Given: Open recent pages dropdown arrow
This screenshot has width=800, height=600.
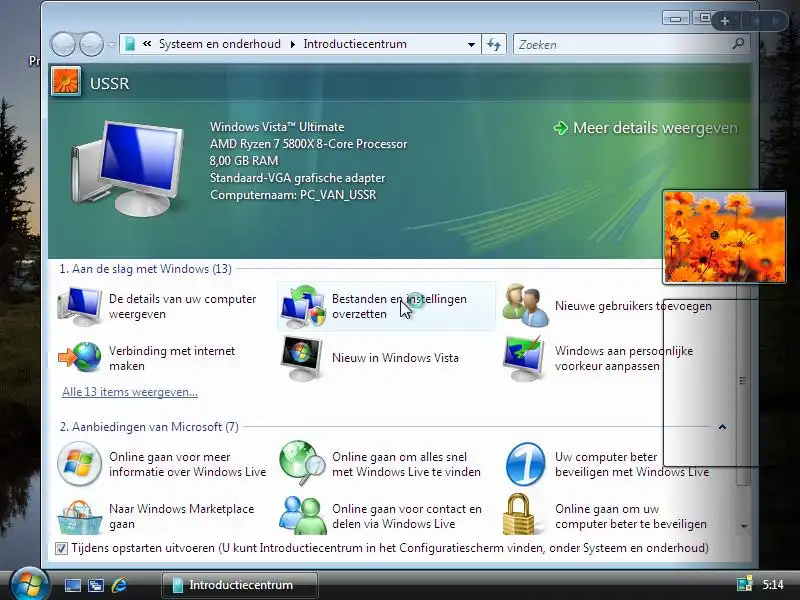Looking at the screenshot, I should click(x=111, y=45).
